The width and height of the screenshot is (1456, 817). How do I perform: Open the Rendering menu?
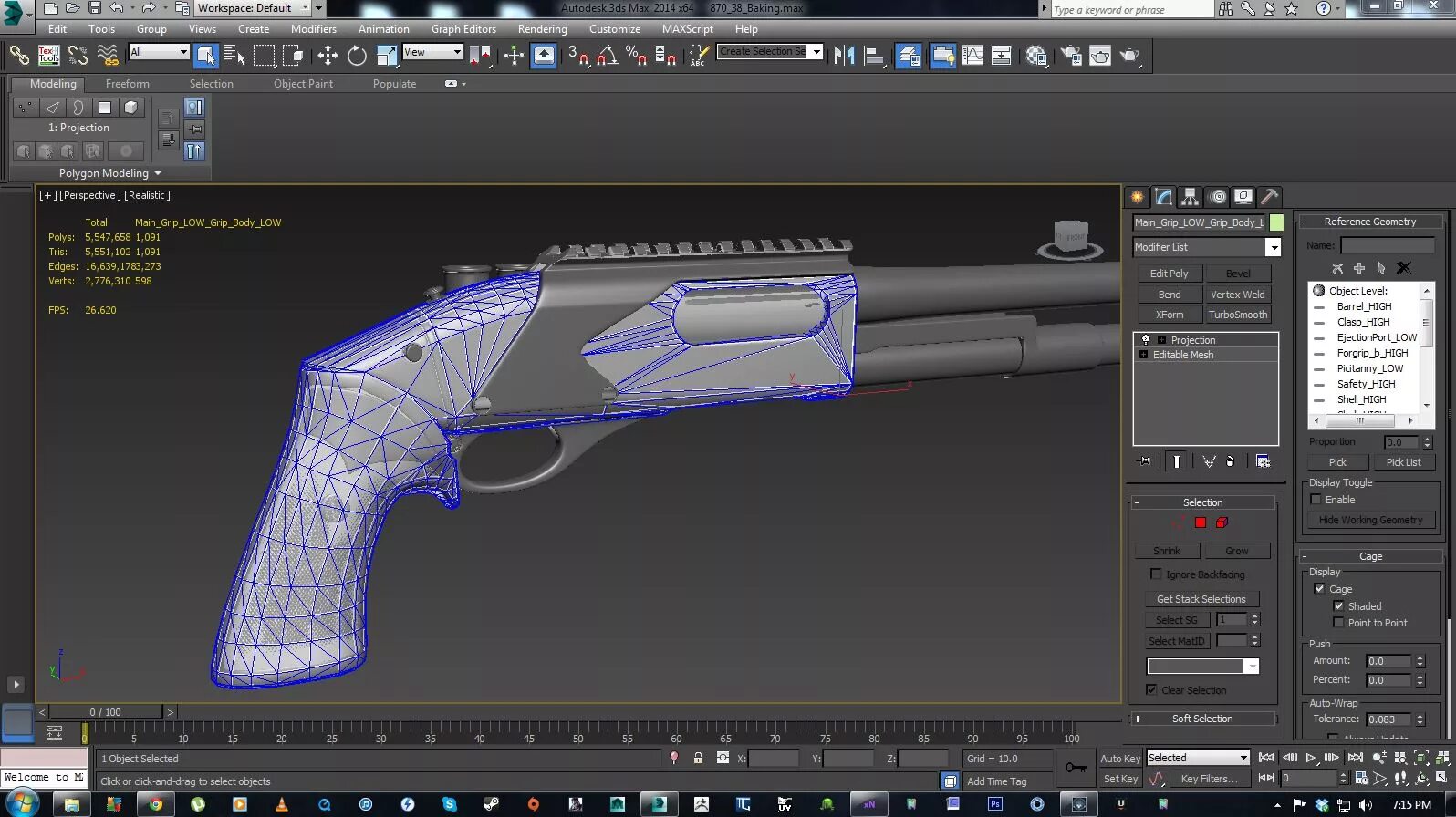pyautogui.click(x=543, y=29)
